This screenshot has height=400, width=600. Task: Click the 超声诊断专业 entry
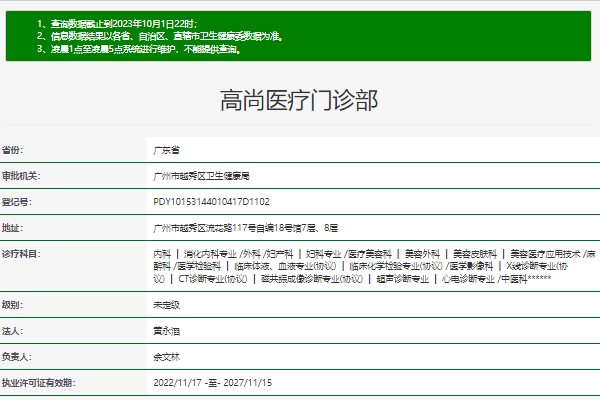point(403,279)
